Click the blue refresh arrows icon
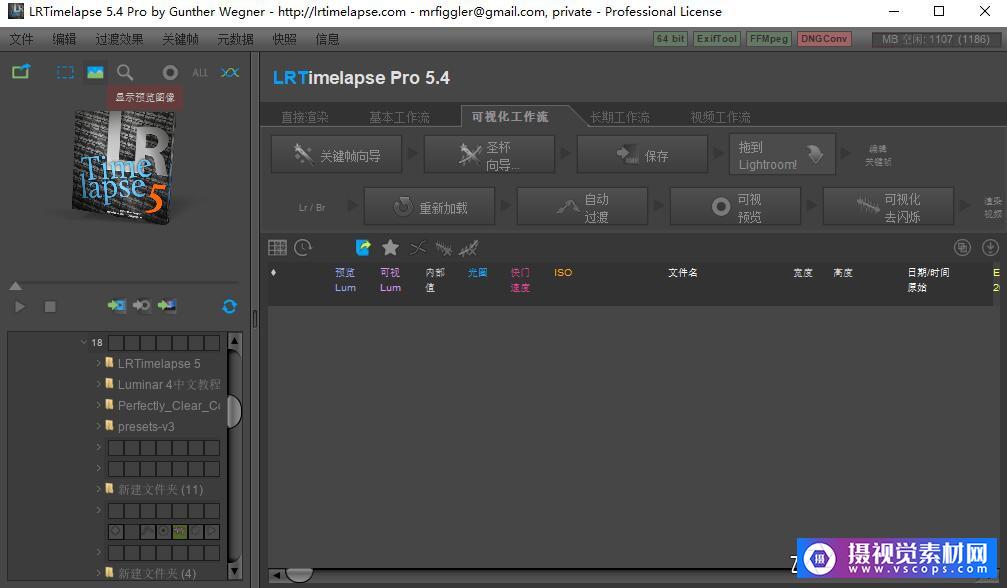Viewport: 1007px width, 588px height. click(x=229, y=307)
